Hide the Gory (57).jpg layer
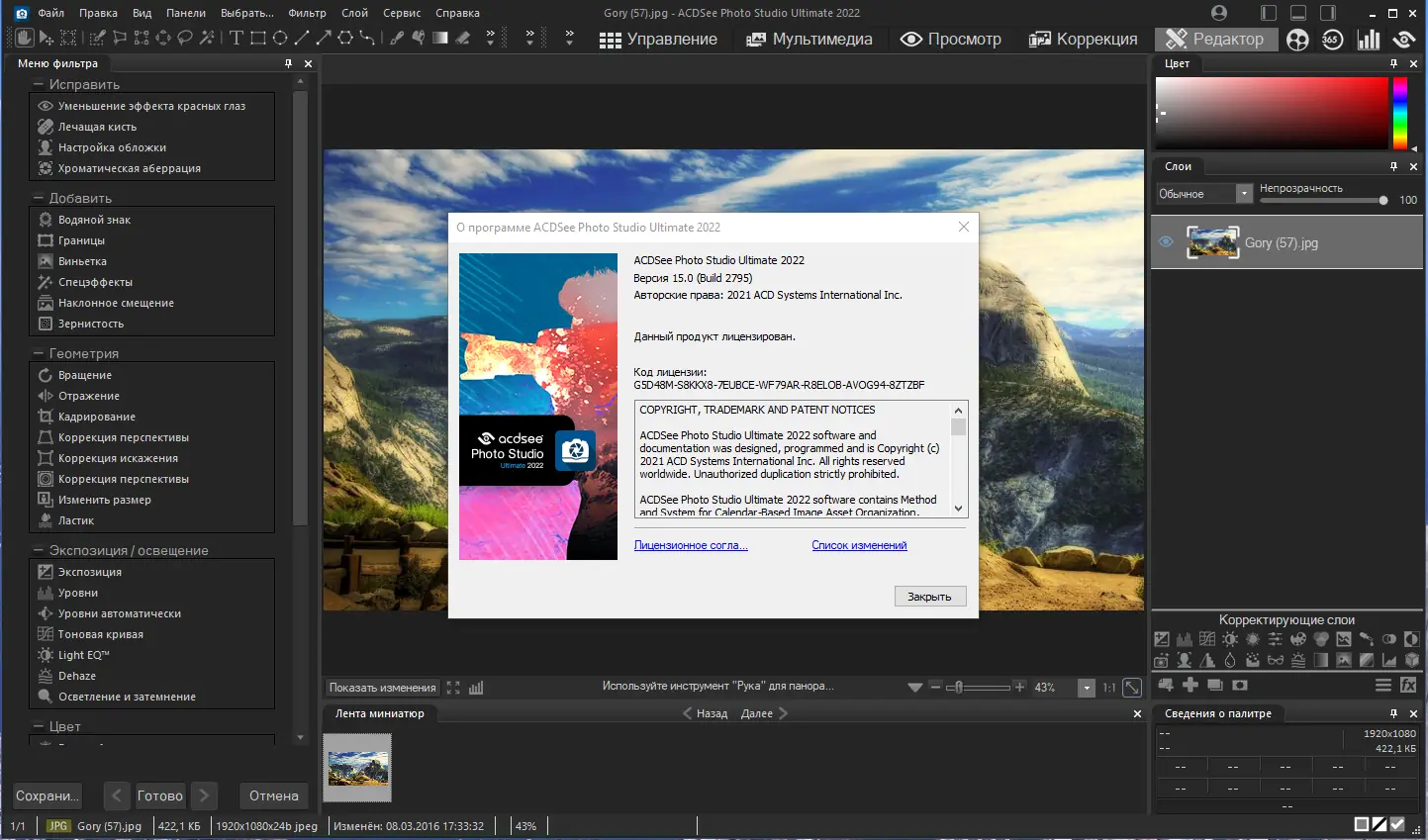The width and height of the screenshot is (1428, 840). pyautogui.click(x=1166, y=242)
